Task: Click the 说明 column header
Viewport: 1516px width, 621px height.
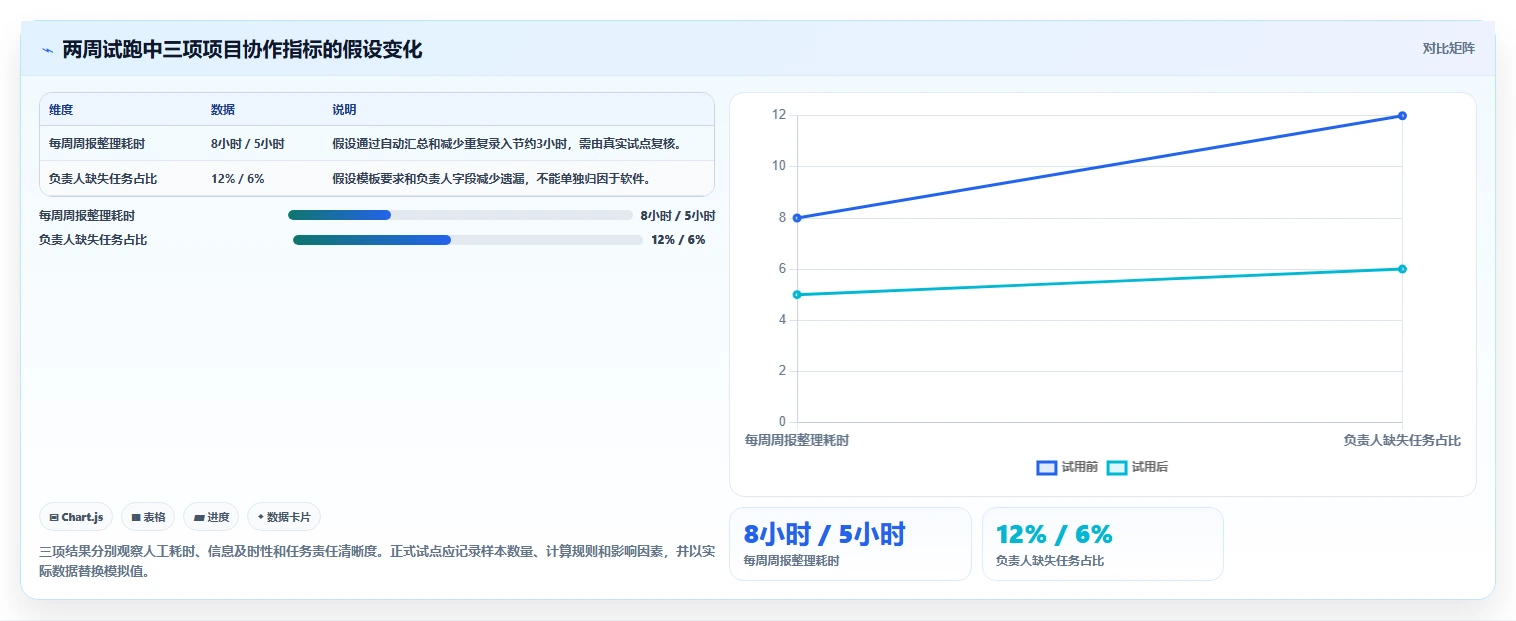Action: tap(344, 110)
